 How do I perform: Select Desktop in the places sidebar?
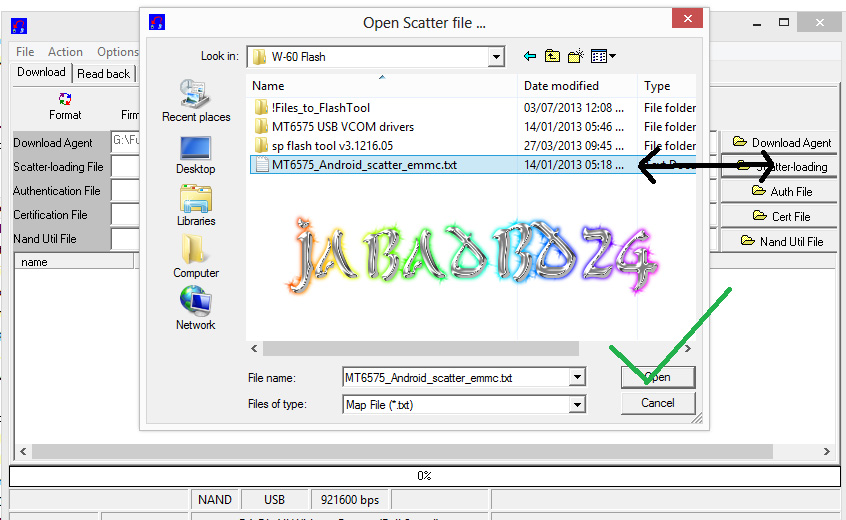coord(195,155)
